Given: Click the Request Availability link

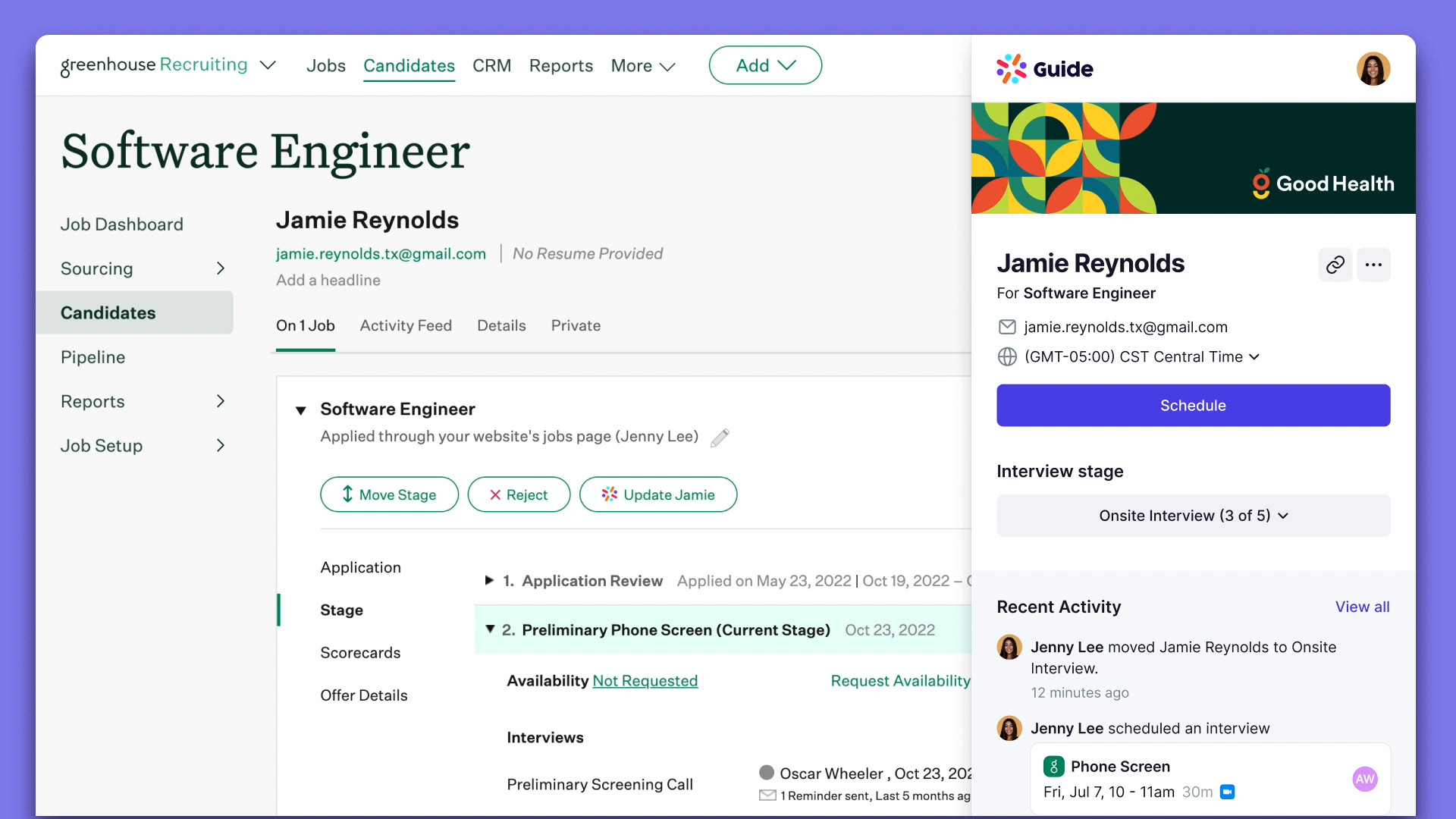Looking at the screenshot, I should [900, 681].
